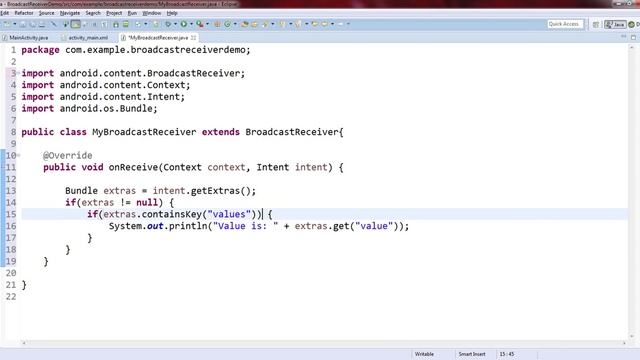Click the New file toolbar icon
This screenshot has height=360, width=640.
[7, 24]
